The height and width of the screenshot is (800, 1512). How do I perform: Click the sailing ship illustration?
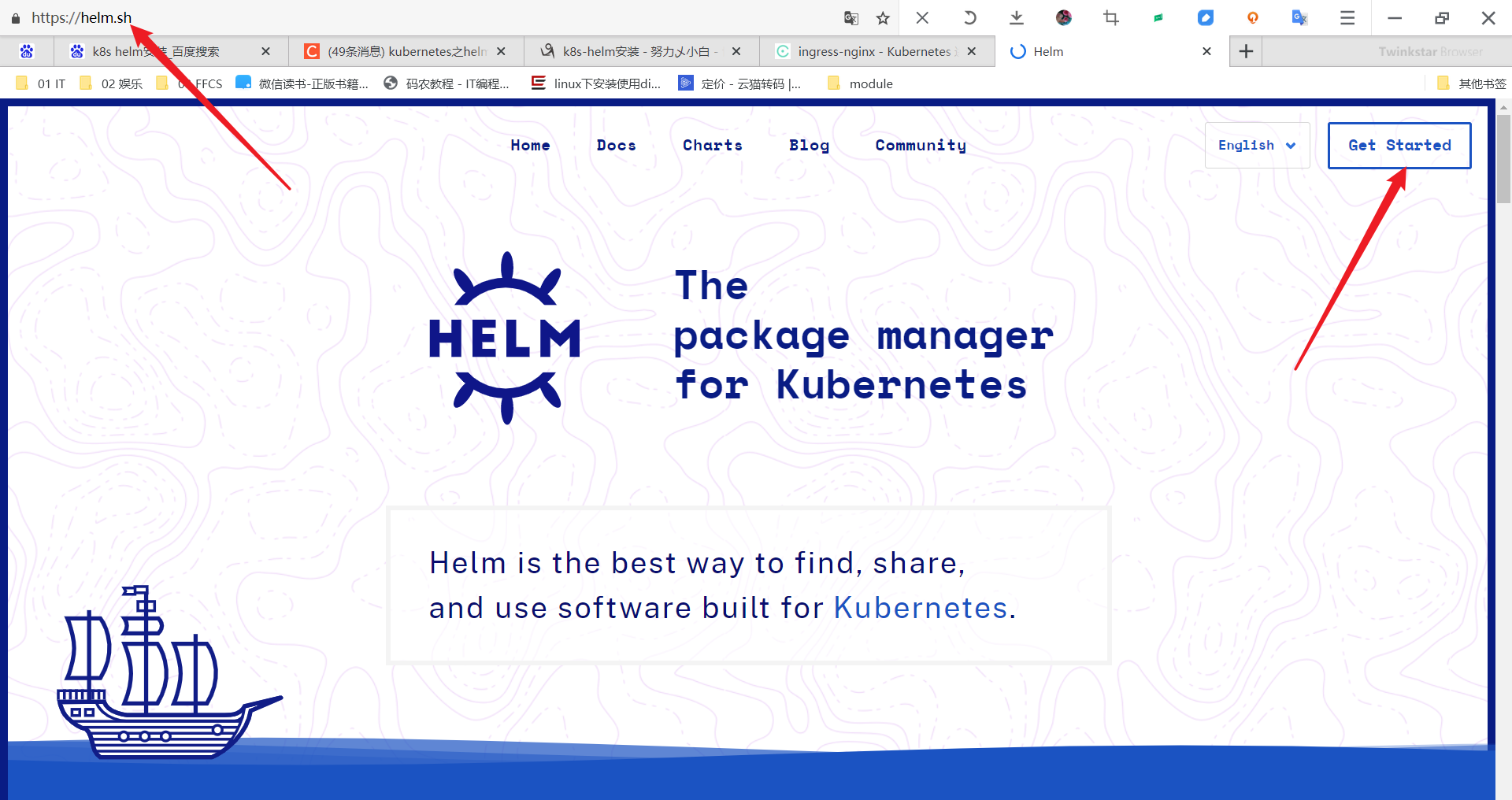click(x=169, y=672)
